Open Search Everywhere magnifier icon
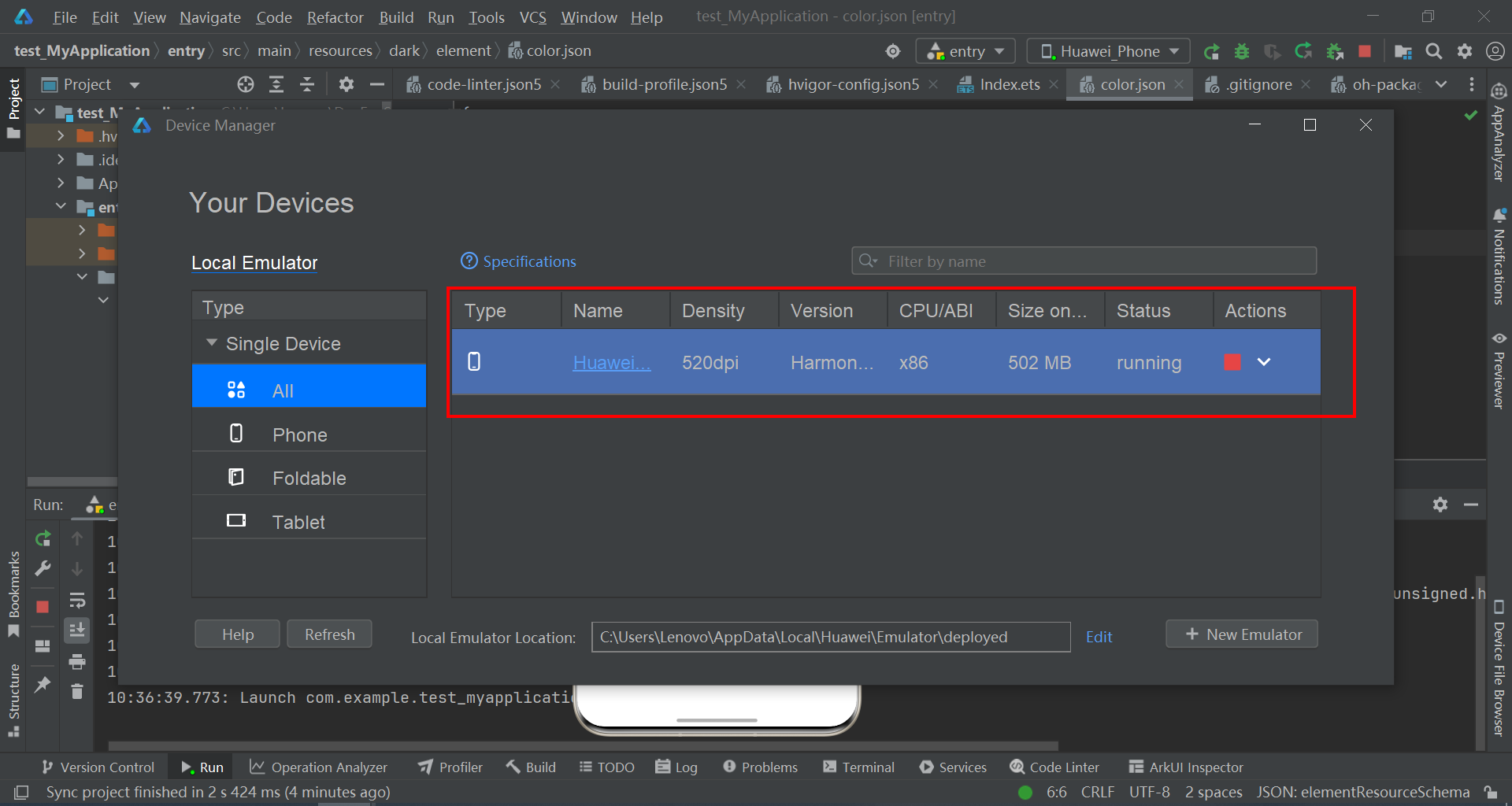The image size is (1512, 806). pyautogui.click(x=1434, y=51)
